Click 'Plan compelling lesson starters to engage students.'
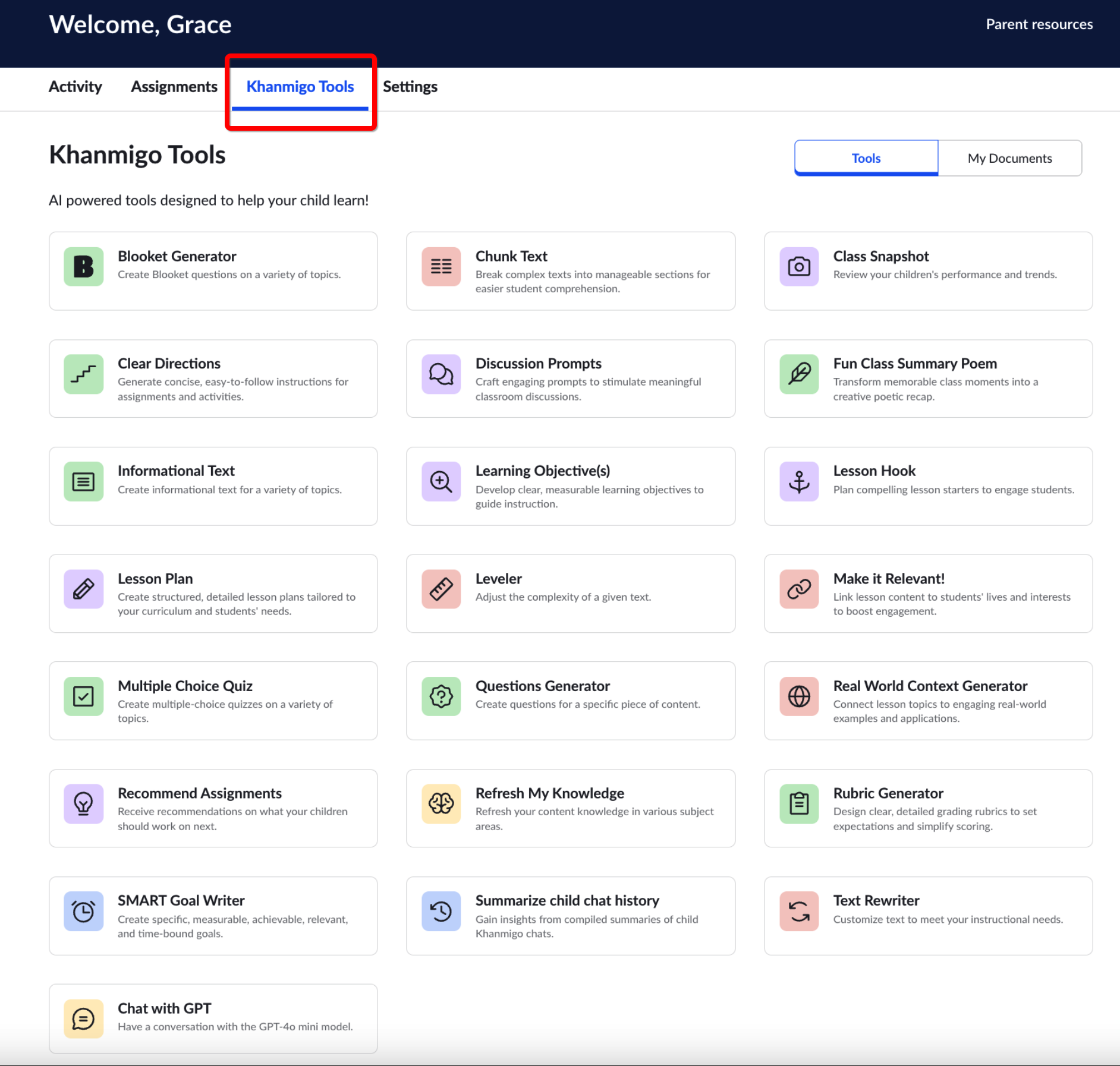The image size is (1120, 1066). point(954,490)
